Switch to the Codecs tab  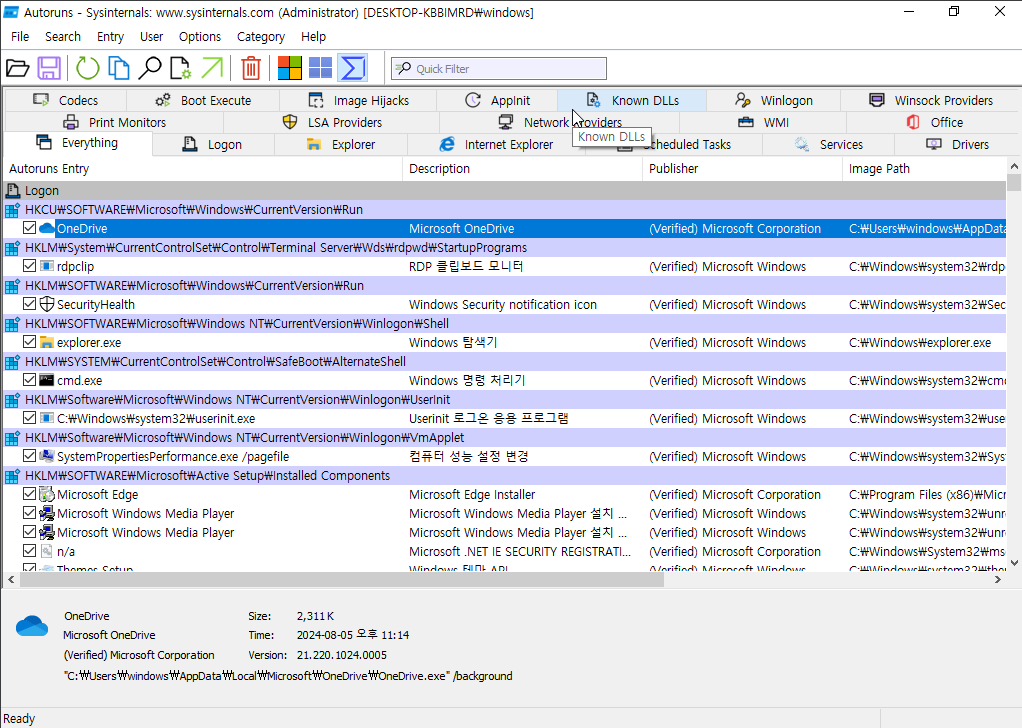pos(65,100)
